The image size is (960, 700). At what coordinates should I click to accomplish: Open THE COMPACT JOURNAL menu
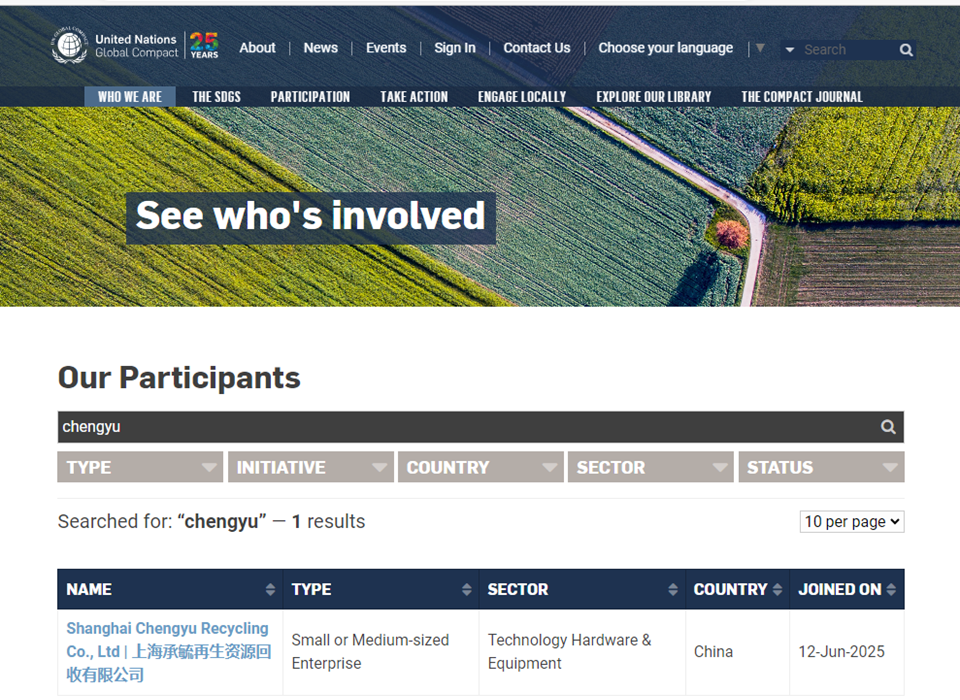tap(802, 97)
